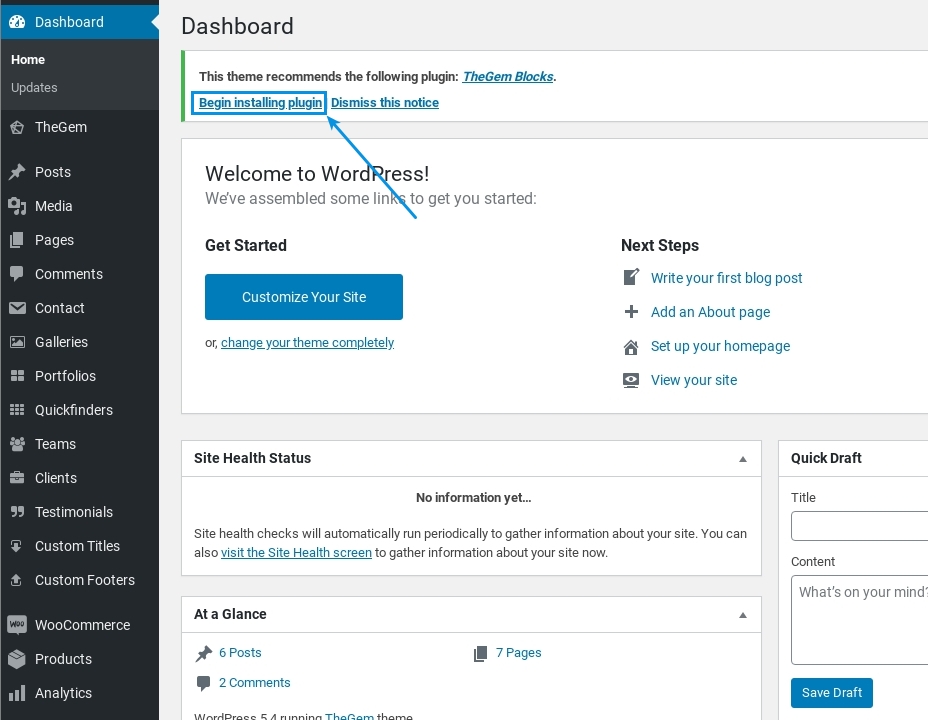Click the Dashboard gauge icon
The image size is (928, 720).
pos(17,22)
